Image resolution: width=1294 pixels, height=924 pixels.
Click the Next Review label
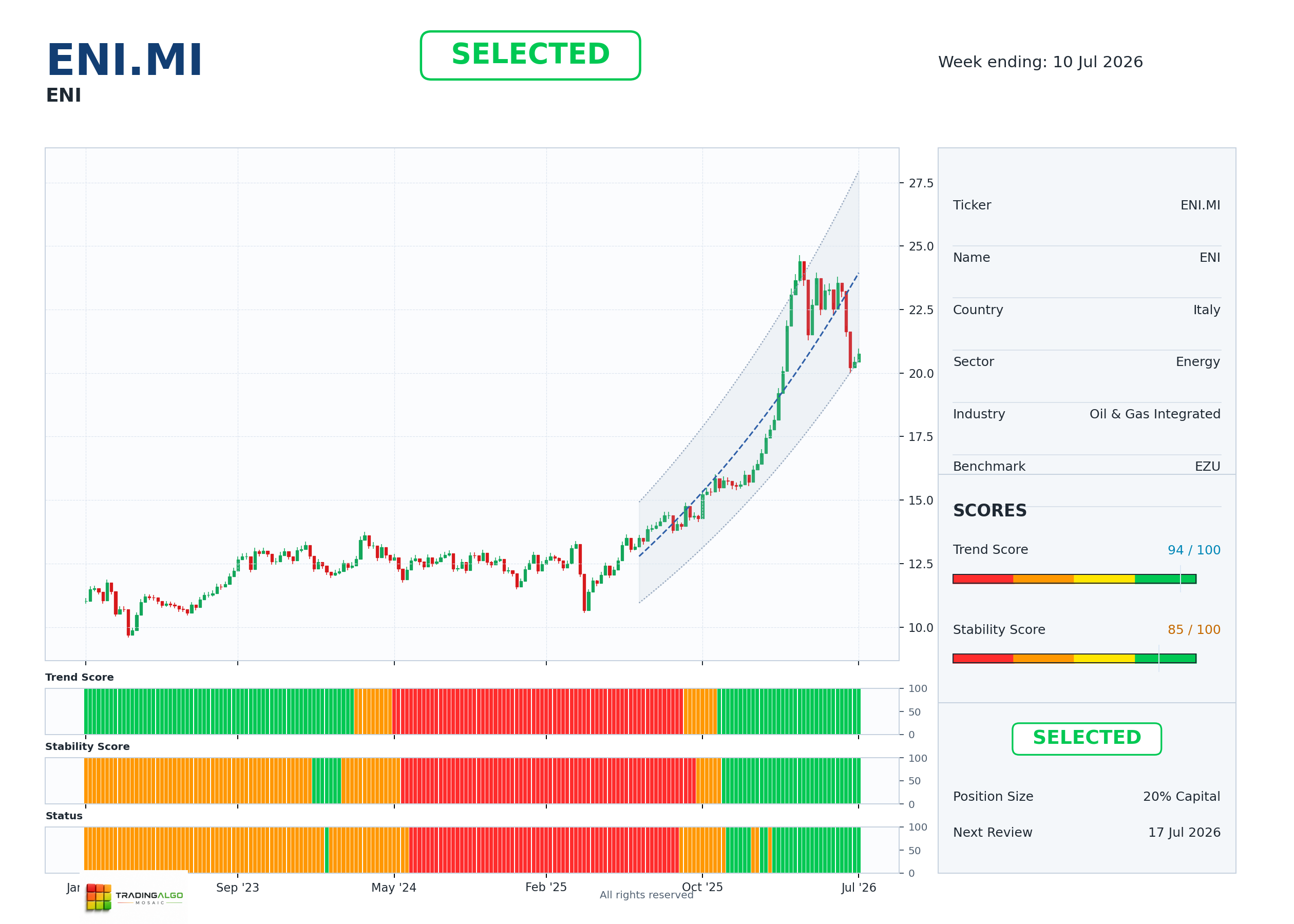[x=993, y=833]
